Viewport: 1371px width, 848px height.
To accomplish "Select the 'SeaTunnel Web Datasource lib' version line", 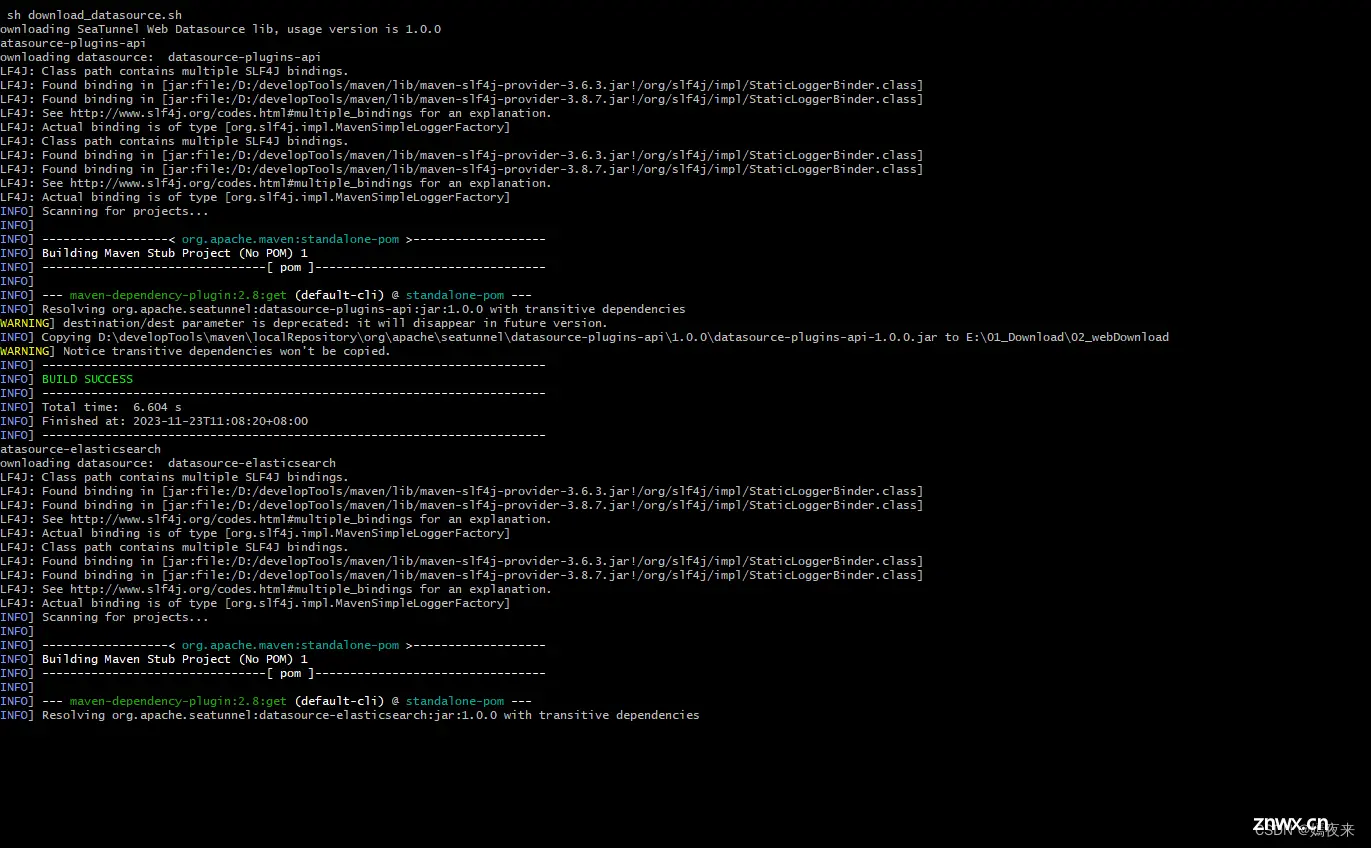I will coord(220,29).
